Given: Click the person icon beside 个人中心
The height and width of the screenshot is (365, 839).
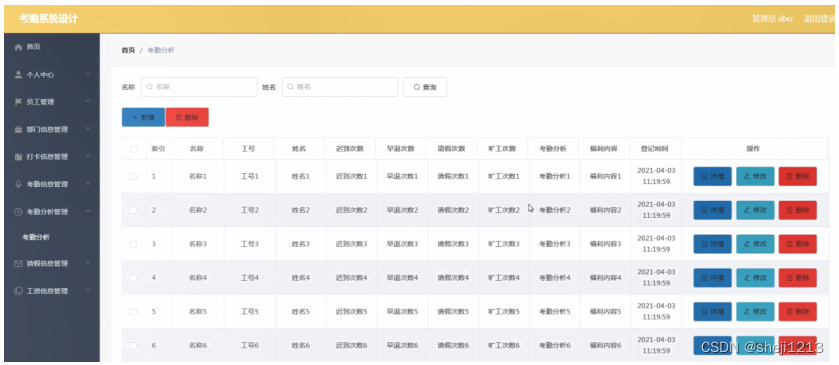Looking at the screenshot, I should tap(18, 74).
